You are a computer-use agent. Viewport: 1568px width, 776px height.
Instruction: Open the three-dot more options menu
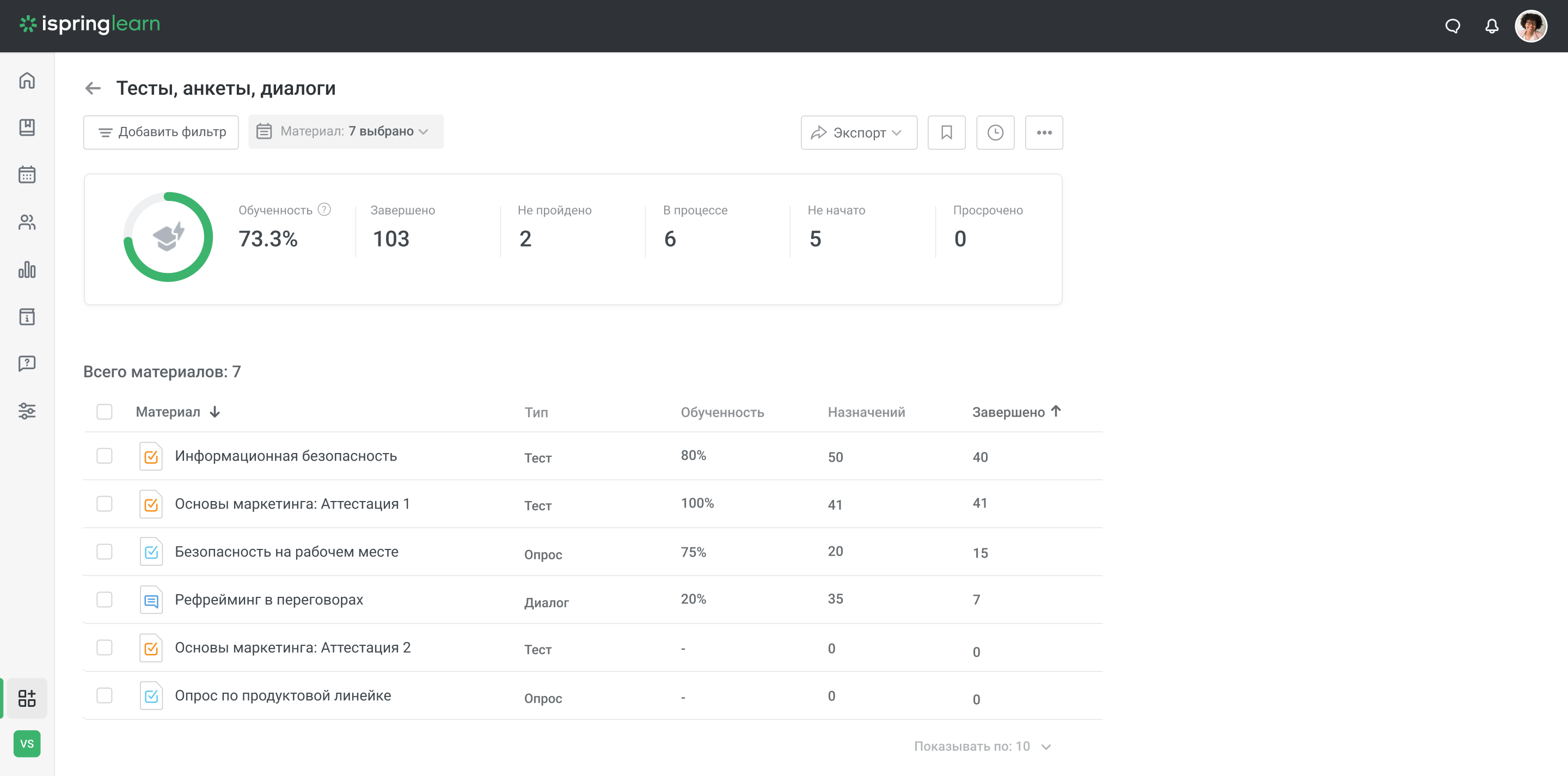(1044, 132)
